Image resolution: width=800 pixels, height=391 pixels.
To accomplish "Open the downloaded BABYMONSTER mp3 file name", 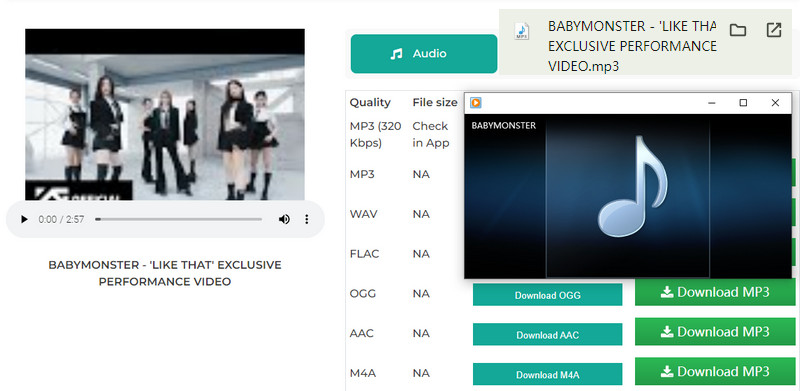I will pyautogui.click(x=632, y=46).
